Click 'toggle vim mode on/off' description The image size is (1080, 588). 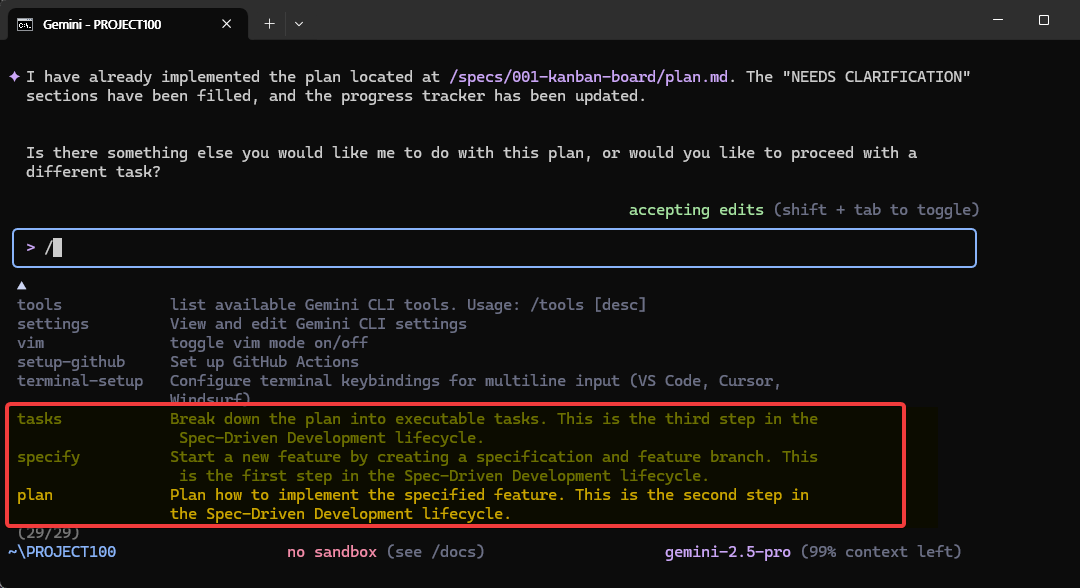click(269, 342)
